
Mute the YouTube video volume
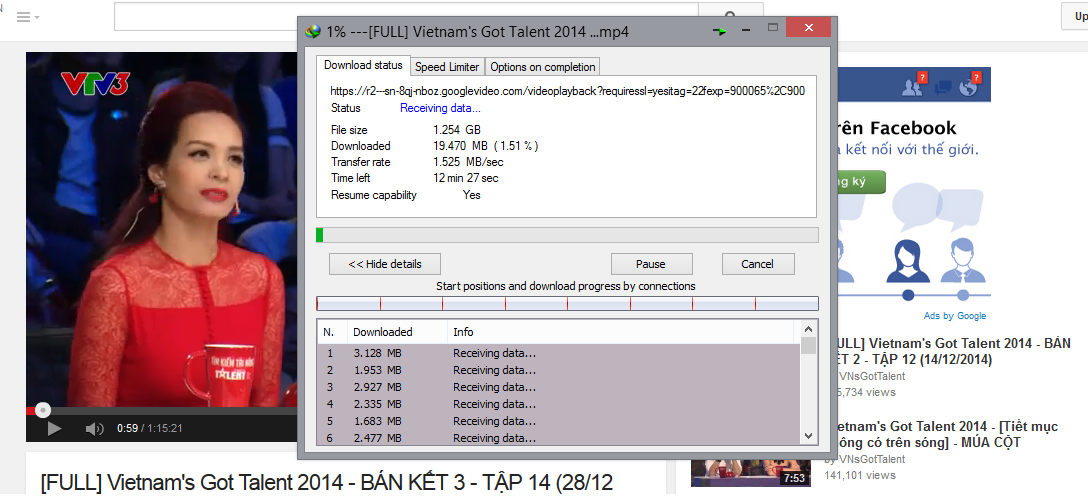(94, 429)
